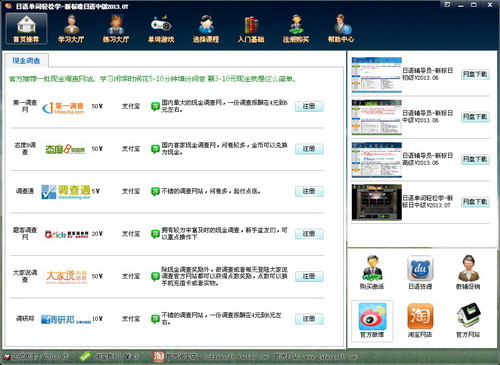Launch 单词游戏 word game
Screen dimensions: 500x365
(x=161, y=29)
